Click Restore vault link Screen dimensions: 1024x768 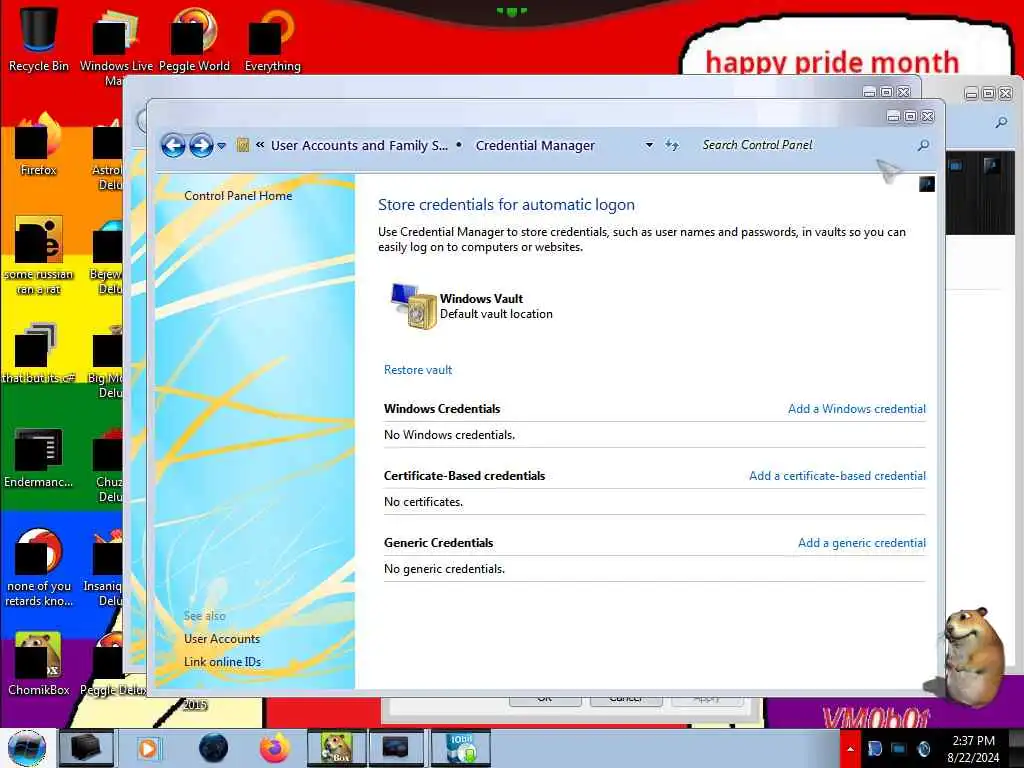point(418,370)
